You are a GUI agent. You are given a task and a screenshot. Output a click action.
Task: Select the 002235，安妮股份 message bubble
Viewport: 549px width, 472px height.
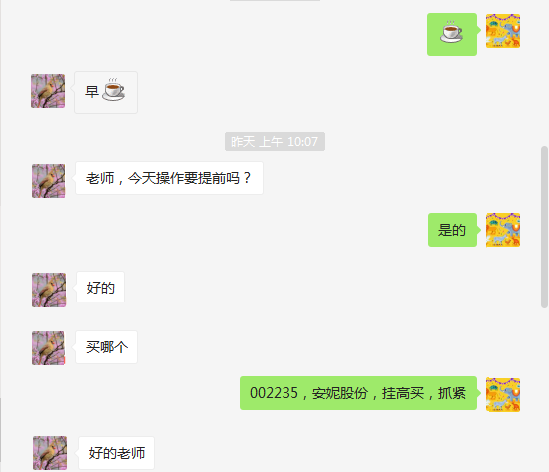[358, 393]
